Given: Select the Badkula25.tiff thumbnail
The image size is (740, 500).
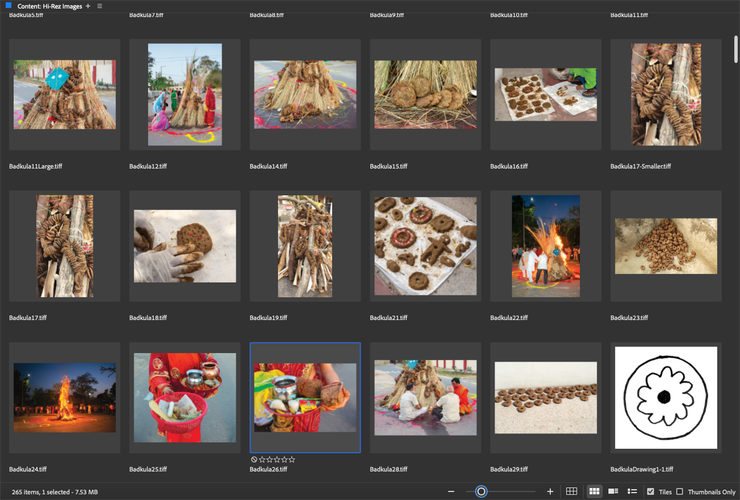Looking at the screenshot, I should 185,398.
